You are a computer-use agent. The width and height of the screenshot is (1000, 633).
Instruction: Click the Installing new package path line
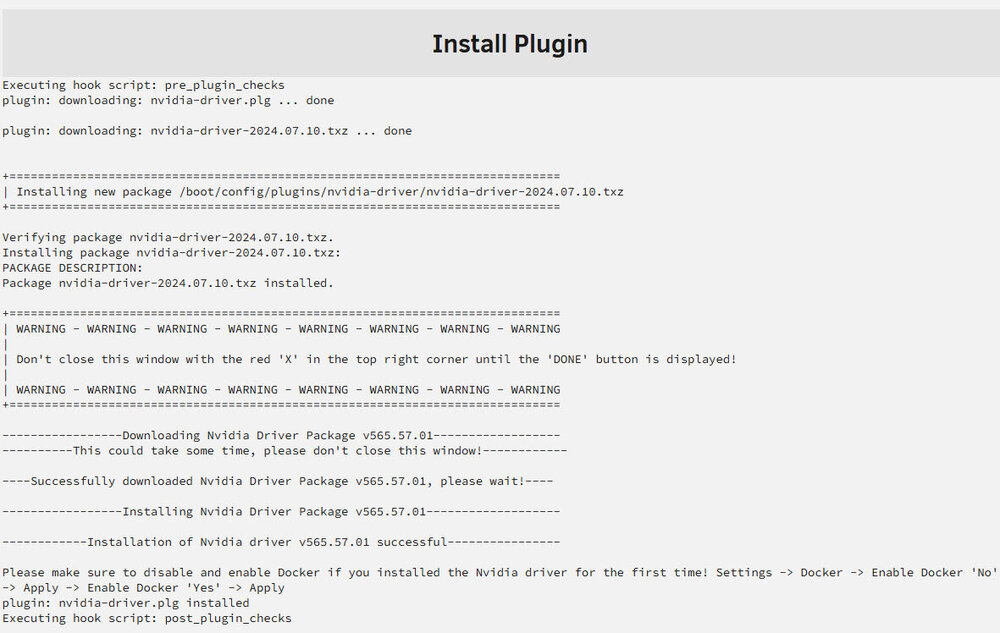313,192
